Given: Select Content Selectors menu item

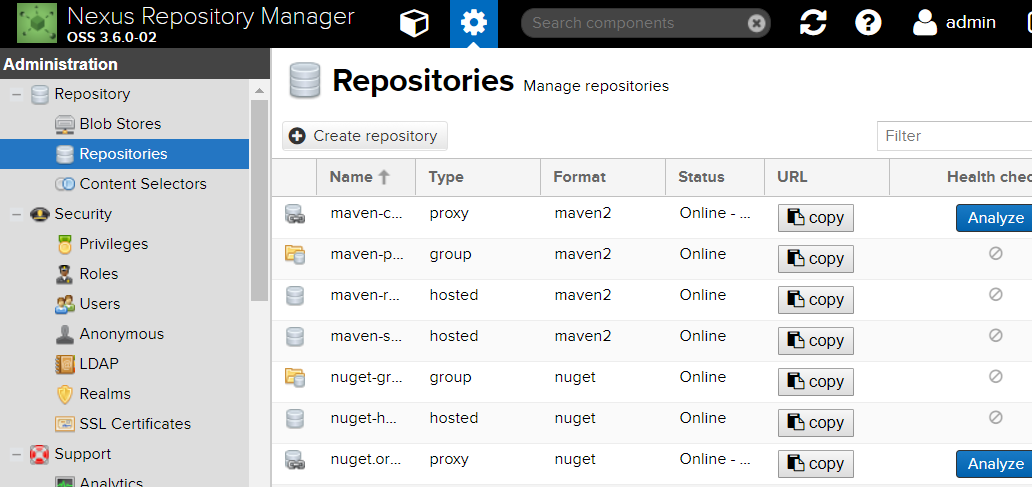Looking at the screenshot, I should (x=142, y=184).
